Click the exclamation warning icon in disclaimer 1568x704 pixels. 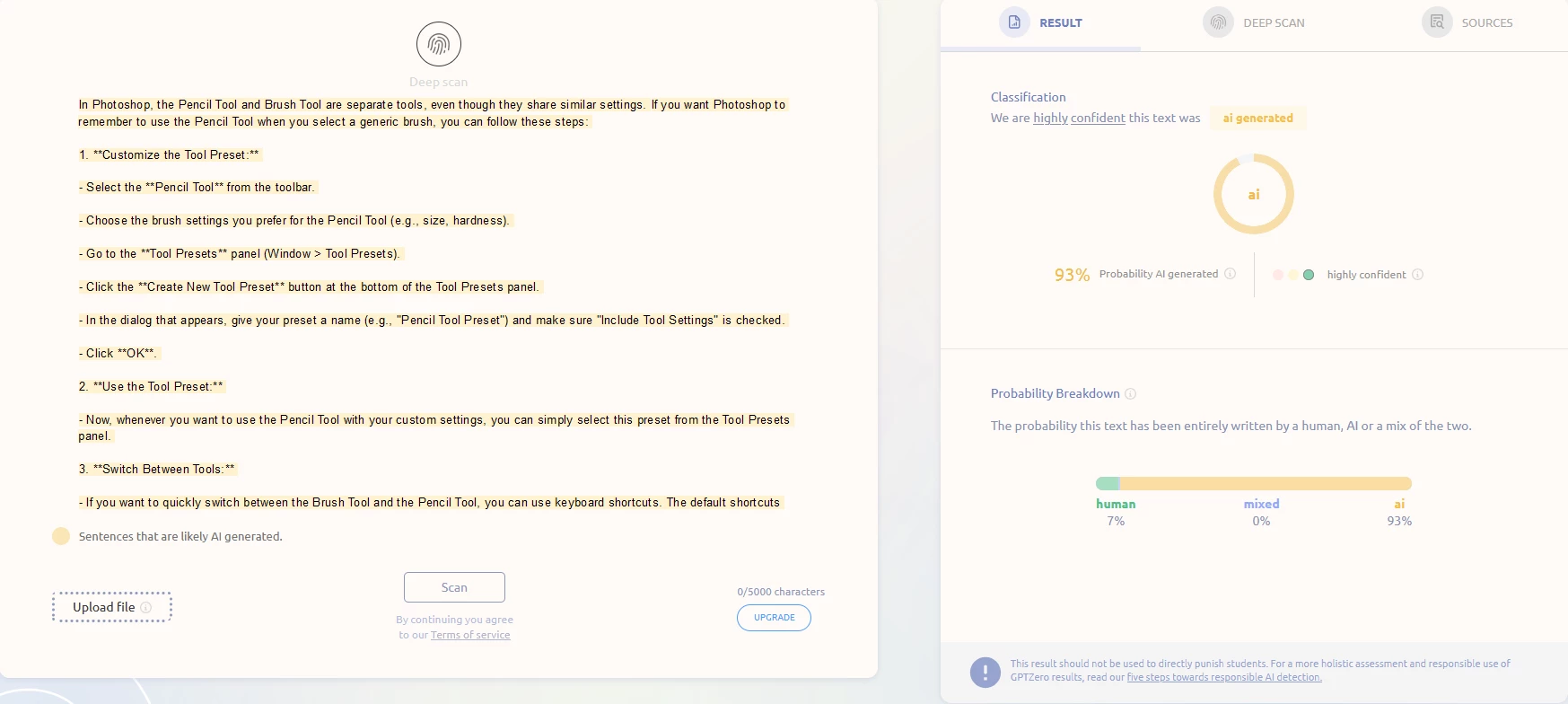point(985,673)
